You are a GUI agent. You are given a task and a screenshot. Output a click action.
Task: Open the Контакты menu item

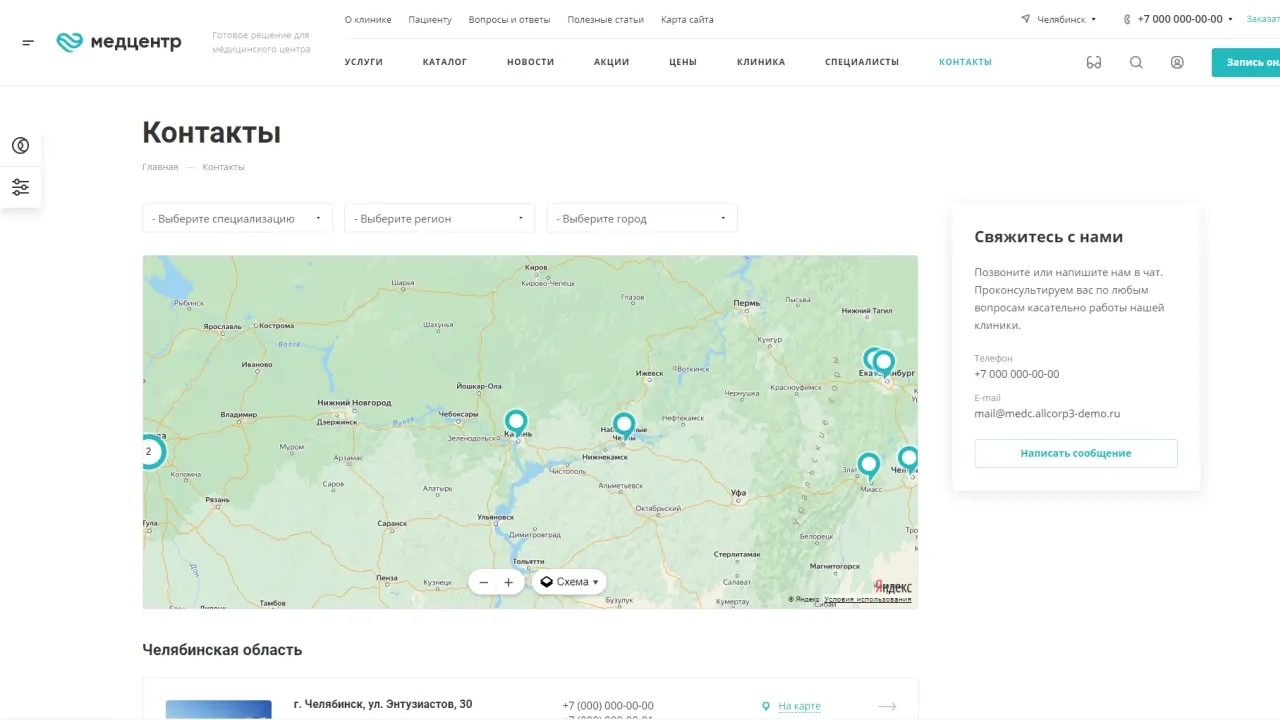[x=965, y=62]
